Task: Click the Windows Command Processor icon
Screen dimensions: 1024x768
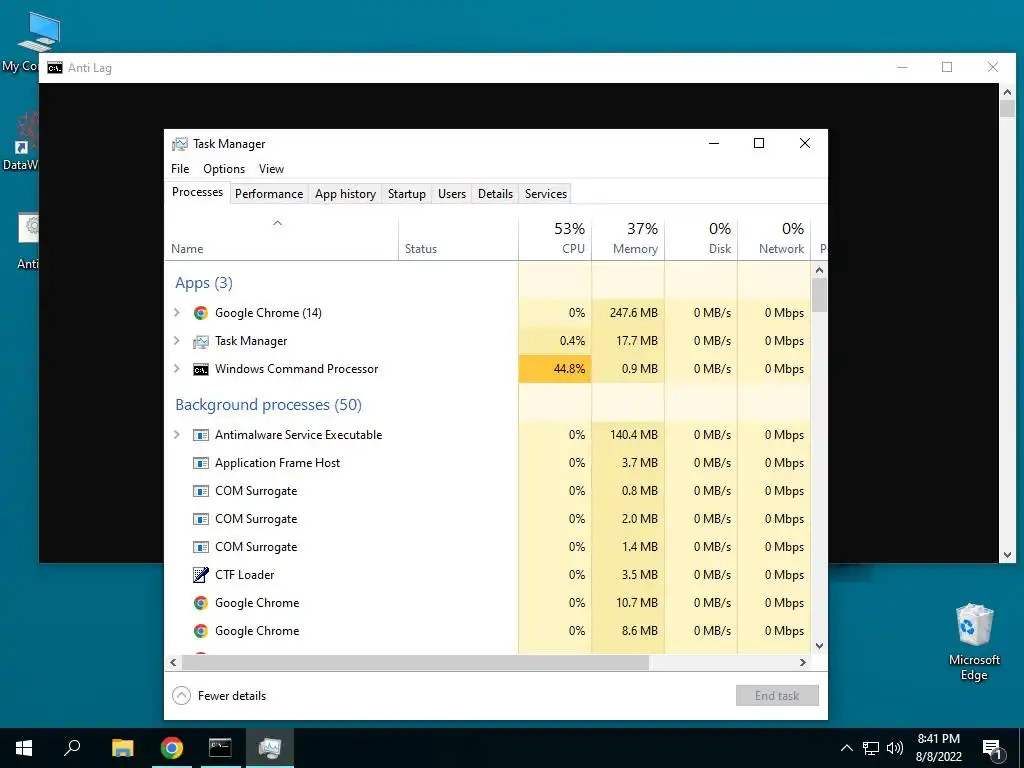Action: click(x=200, y=369)
